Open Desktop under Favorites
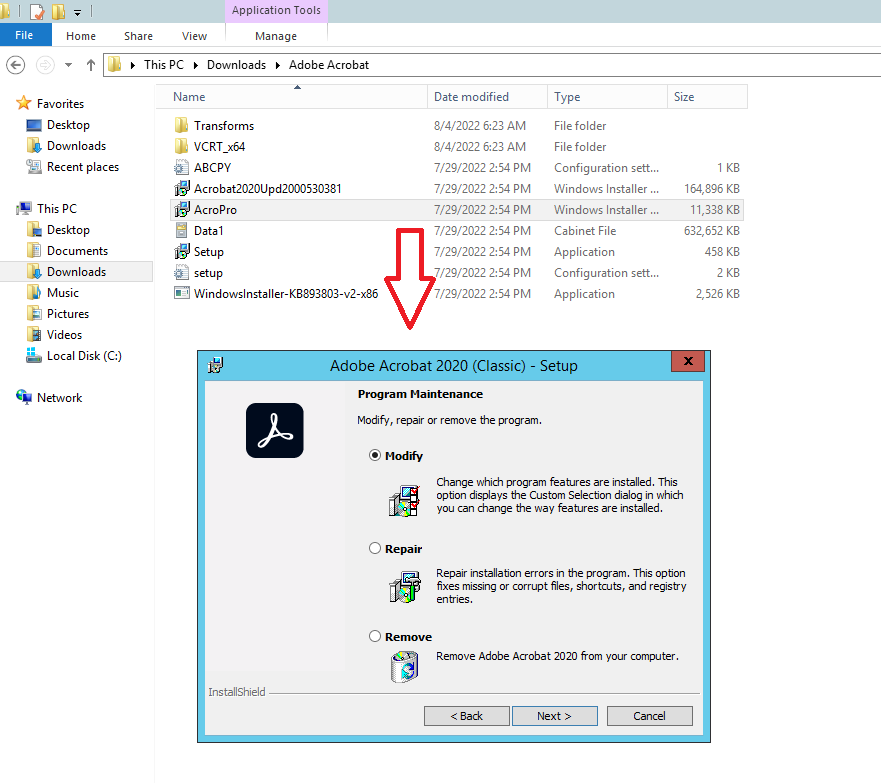Image resolution: width=881 pixels, height=783 pixels. tap(68, 125)
